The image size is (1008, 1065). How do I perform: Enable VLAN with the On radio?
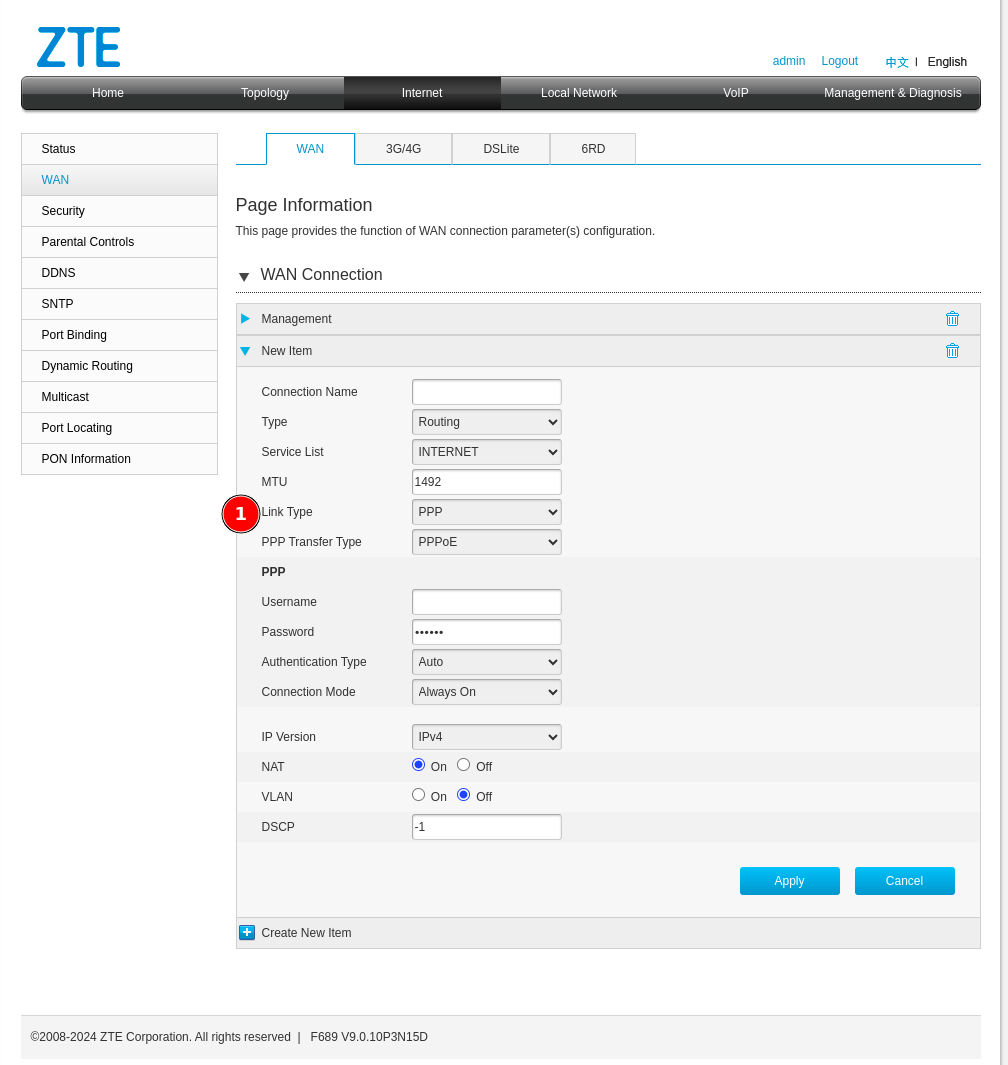click(x=418, y=795)
